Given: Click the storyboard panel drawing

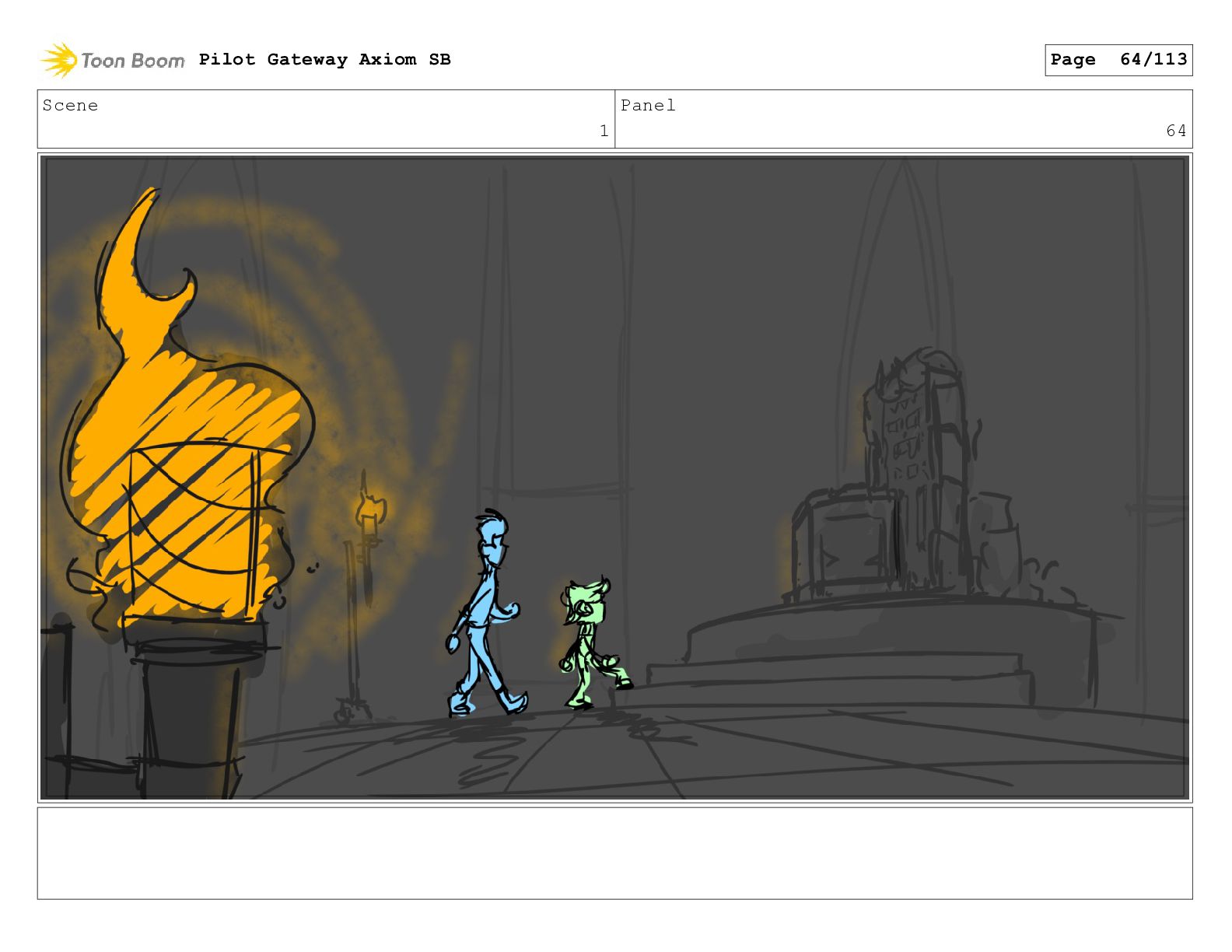Looking at the screenshot, I should [x=614, y=478].
